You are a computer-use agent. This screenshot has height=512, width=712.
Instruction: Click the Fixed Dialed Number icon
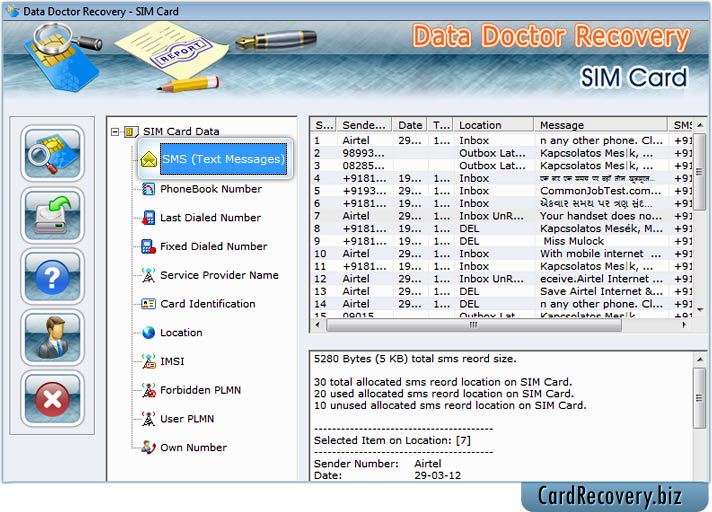[x=148, y=246]
